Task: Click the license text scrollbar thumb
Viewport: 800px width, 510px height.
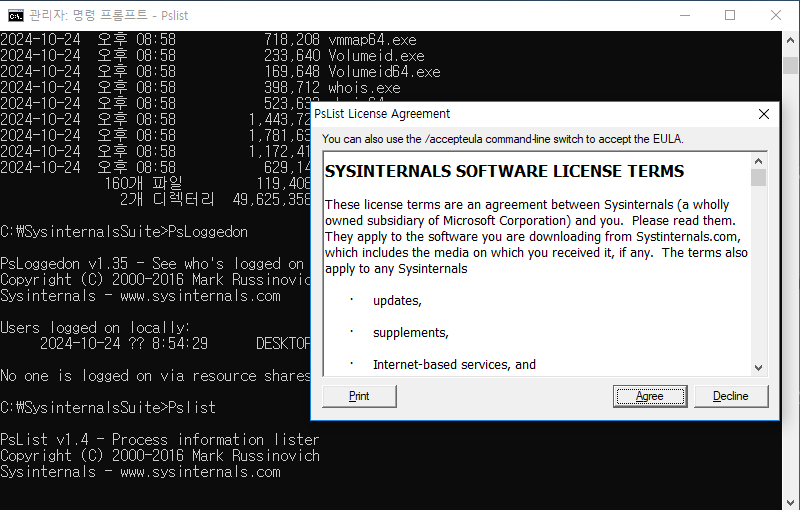Action: 758,177
